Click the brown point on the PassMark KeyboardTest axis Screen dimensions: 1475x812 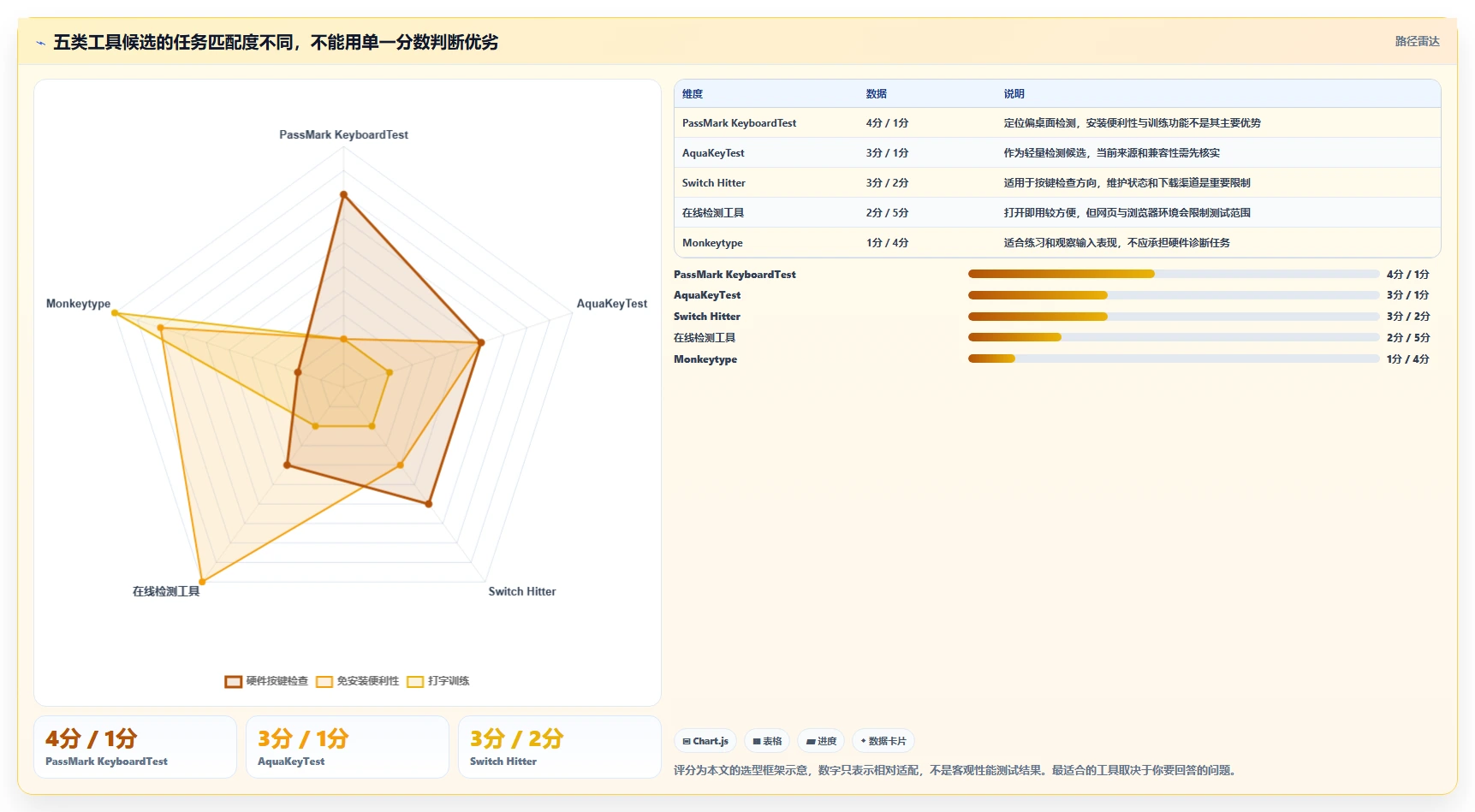pyautogui.click(x=343, y=195)
